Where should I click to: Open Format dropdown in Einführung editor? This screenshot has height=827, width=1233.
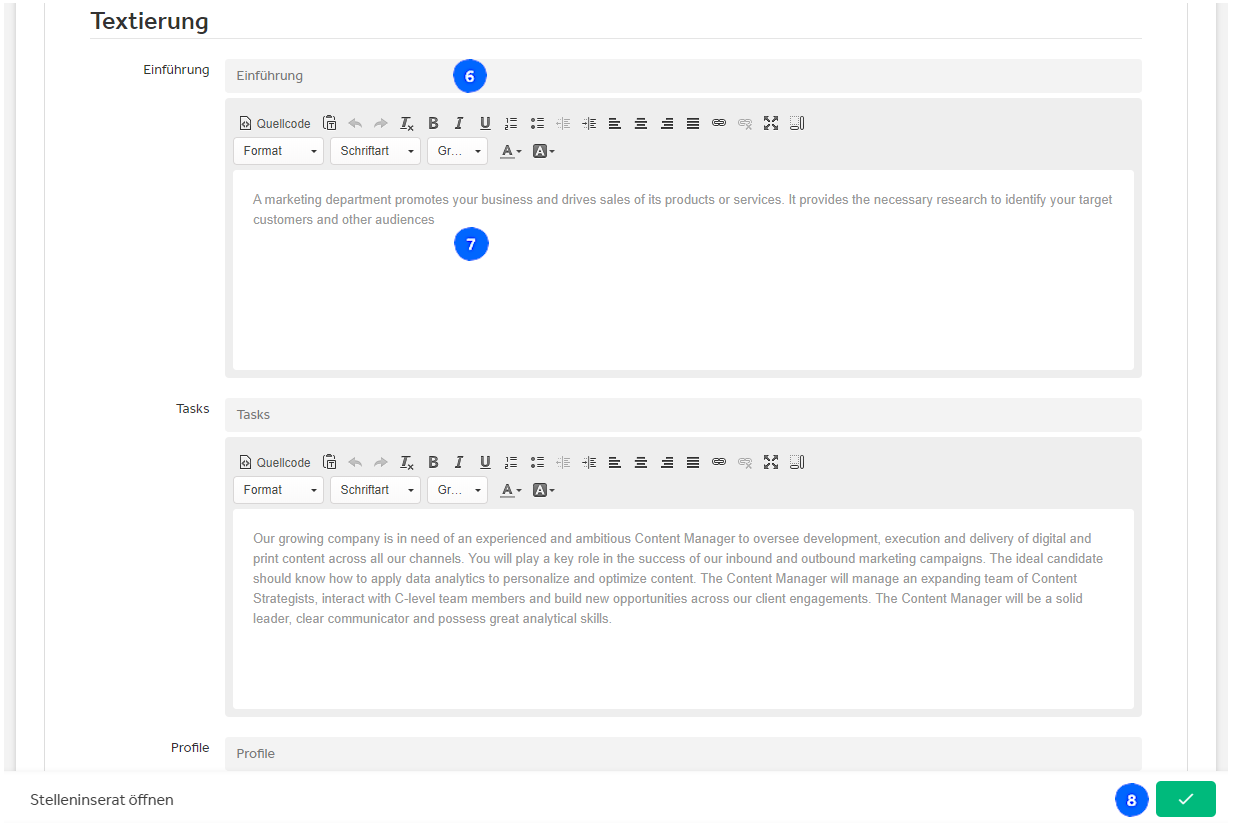[279, 151]
